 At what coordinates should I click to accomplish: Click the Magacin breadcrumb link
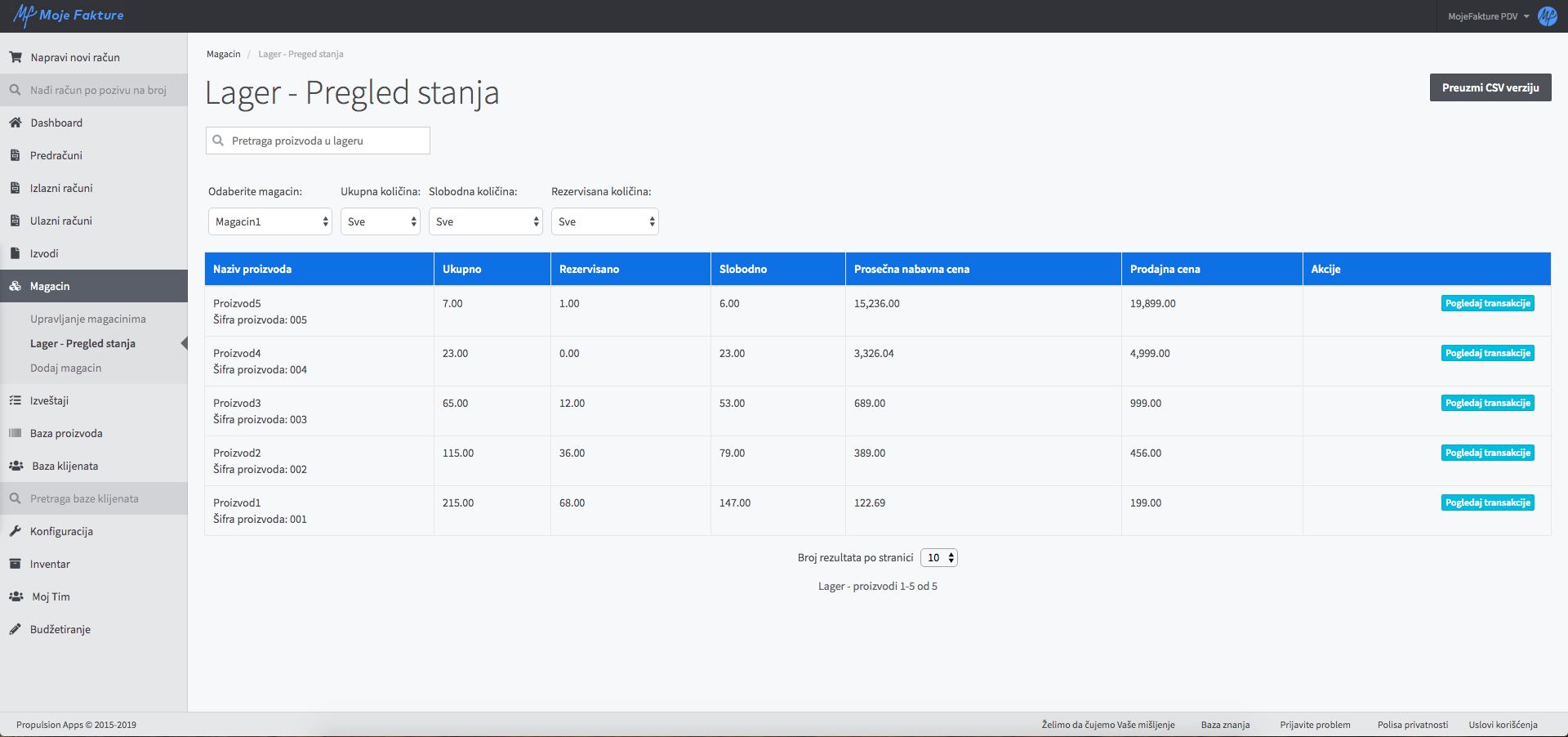tap(223, 54)
